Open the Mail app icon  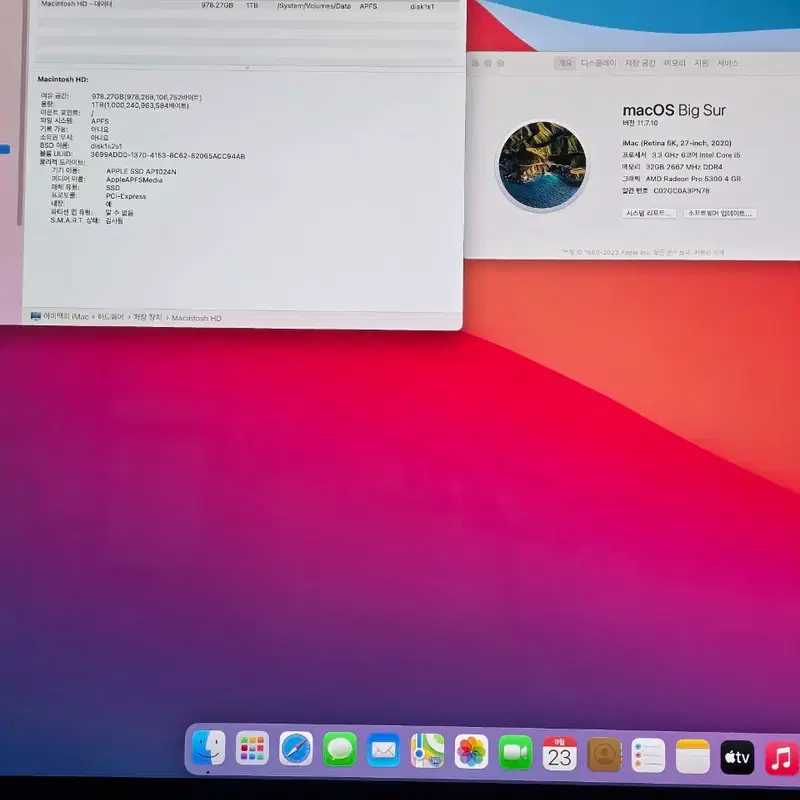384,750
